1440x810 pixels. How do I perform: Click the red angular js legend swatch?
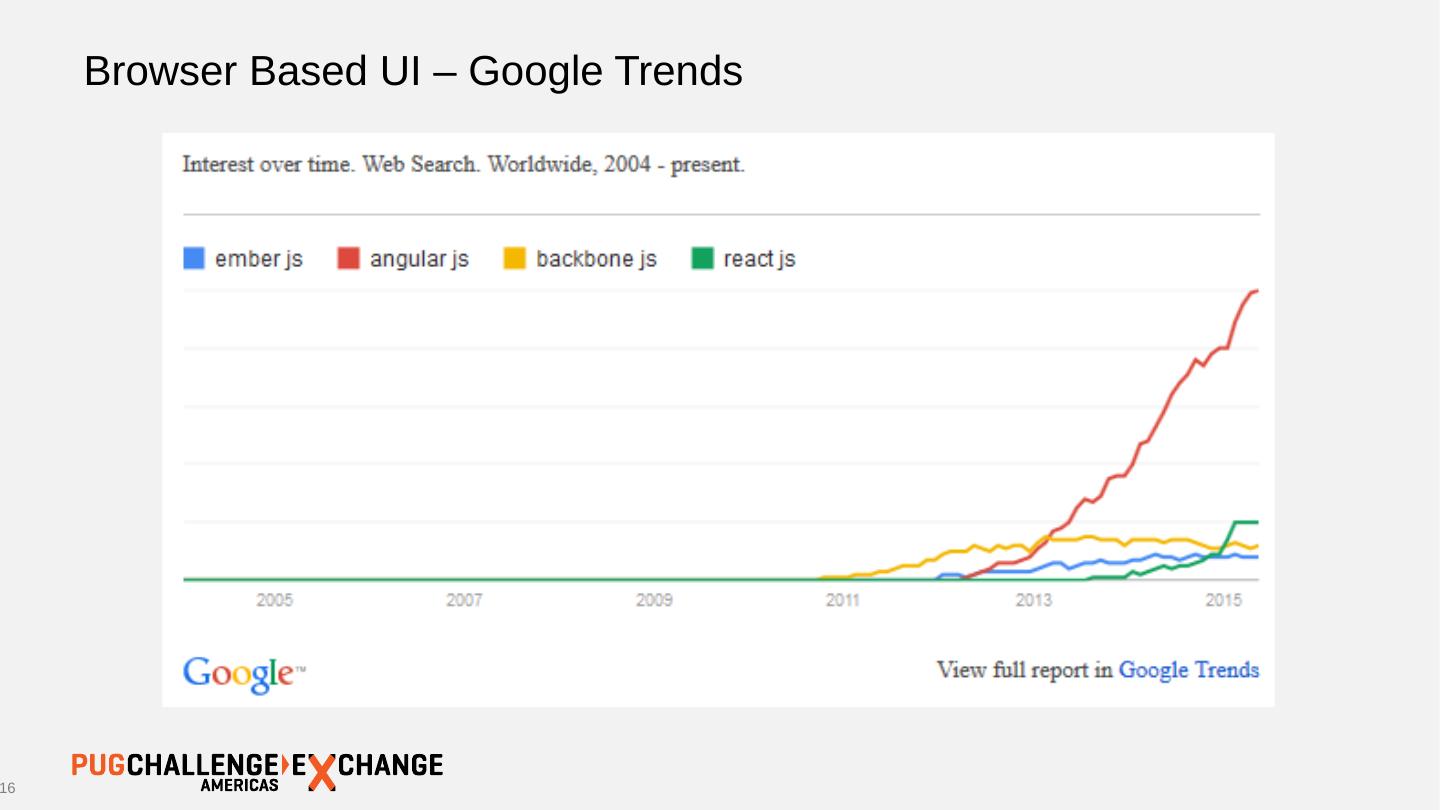tap(348, 259)
